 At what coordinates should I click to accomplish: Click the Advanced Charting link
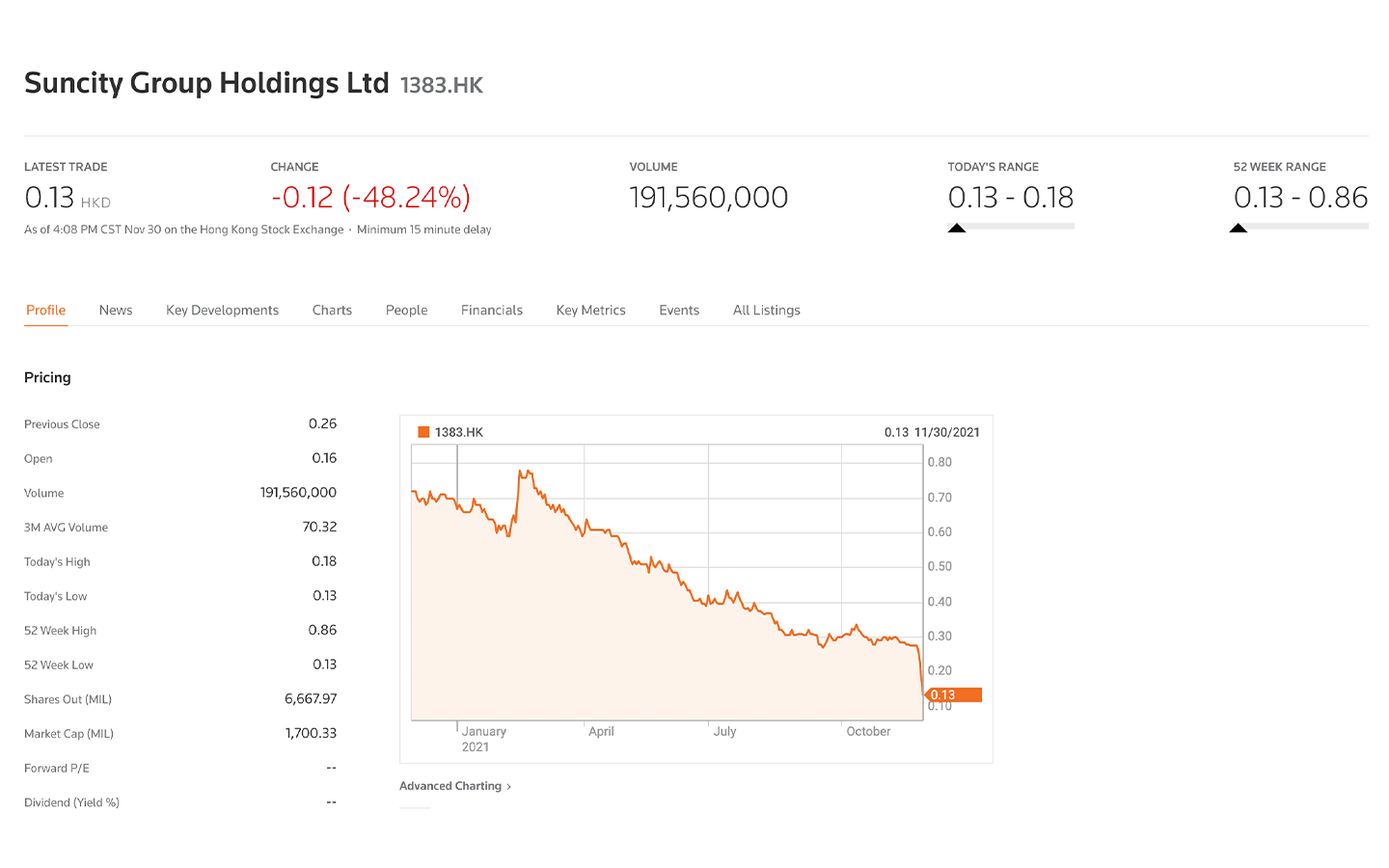[450, 786]
